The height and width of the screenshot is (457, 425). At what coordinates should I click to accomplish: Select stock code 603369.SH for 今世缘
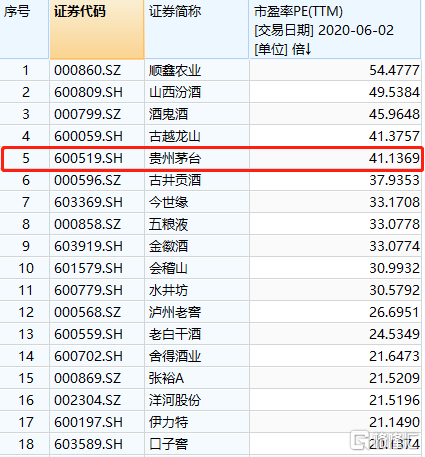coord(97,202)
